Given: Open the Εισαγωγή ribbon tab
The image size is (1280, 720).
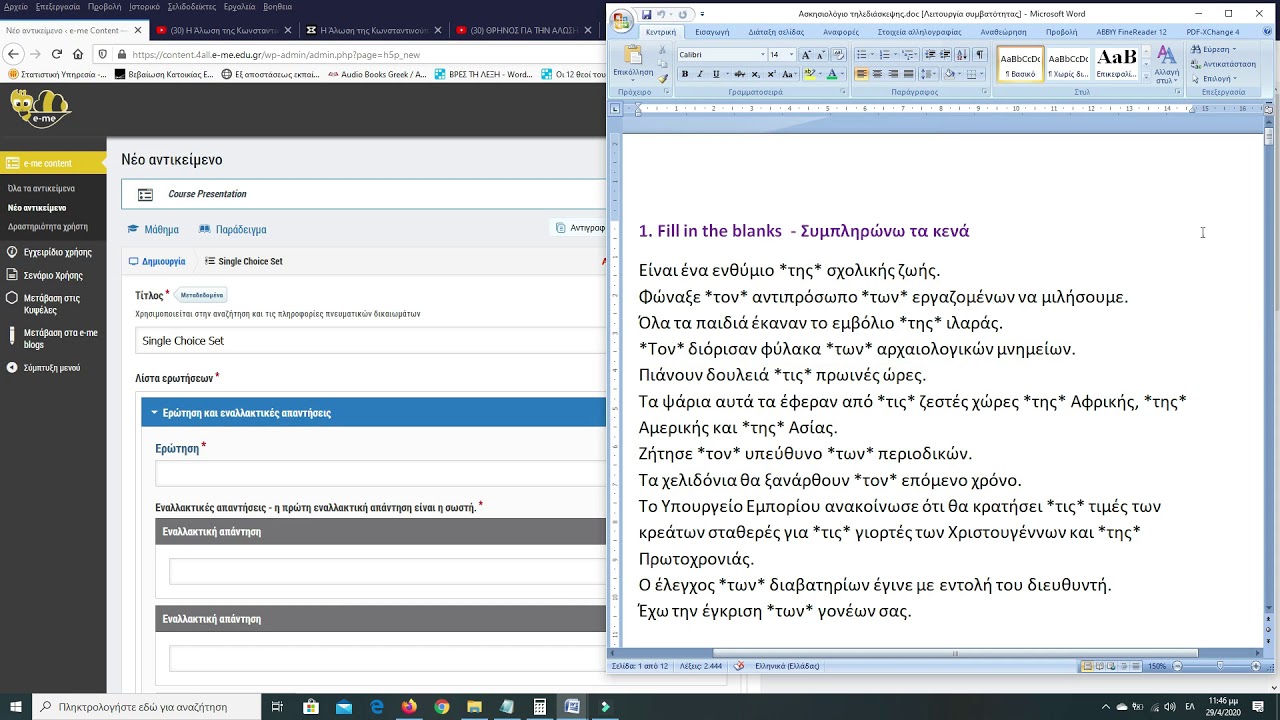Looking at the screenshot, I should pos(712,32).
